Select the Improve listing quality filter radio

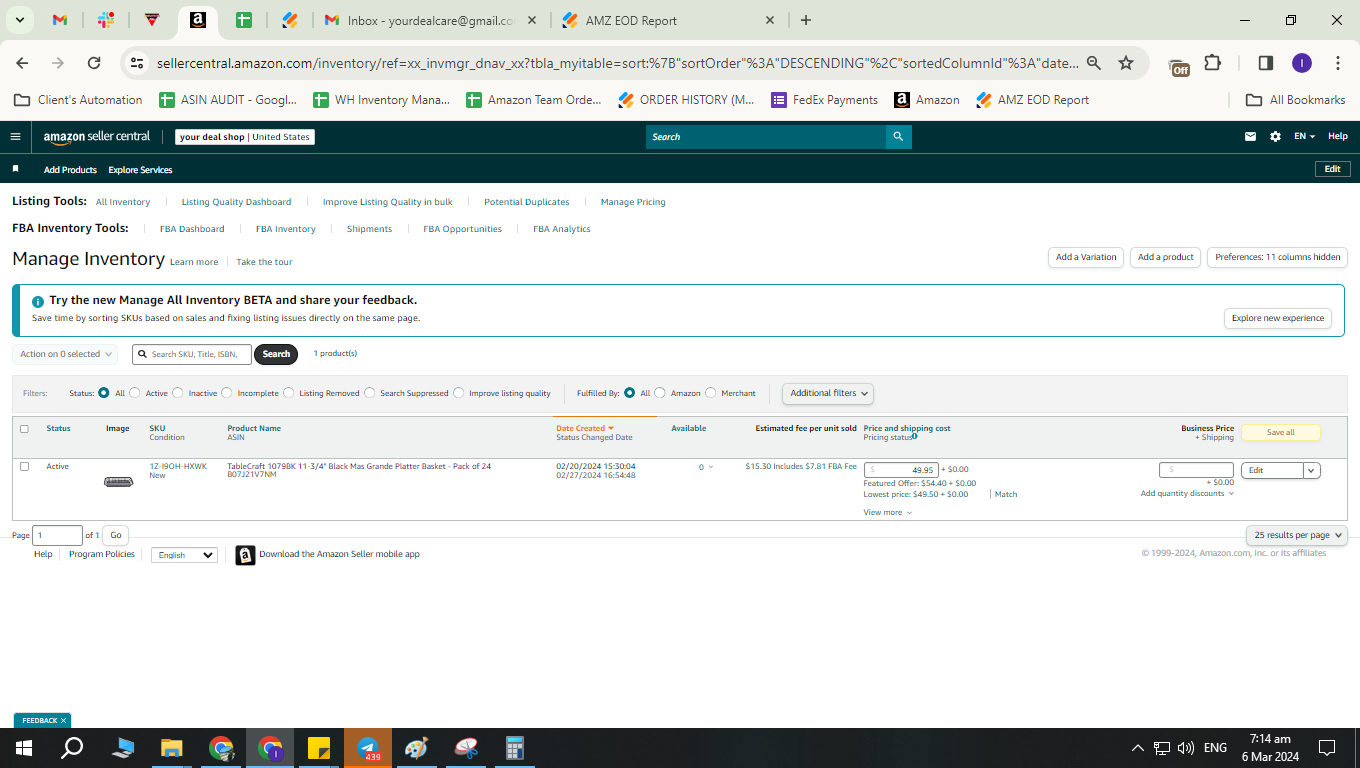459,393
